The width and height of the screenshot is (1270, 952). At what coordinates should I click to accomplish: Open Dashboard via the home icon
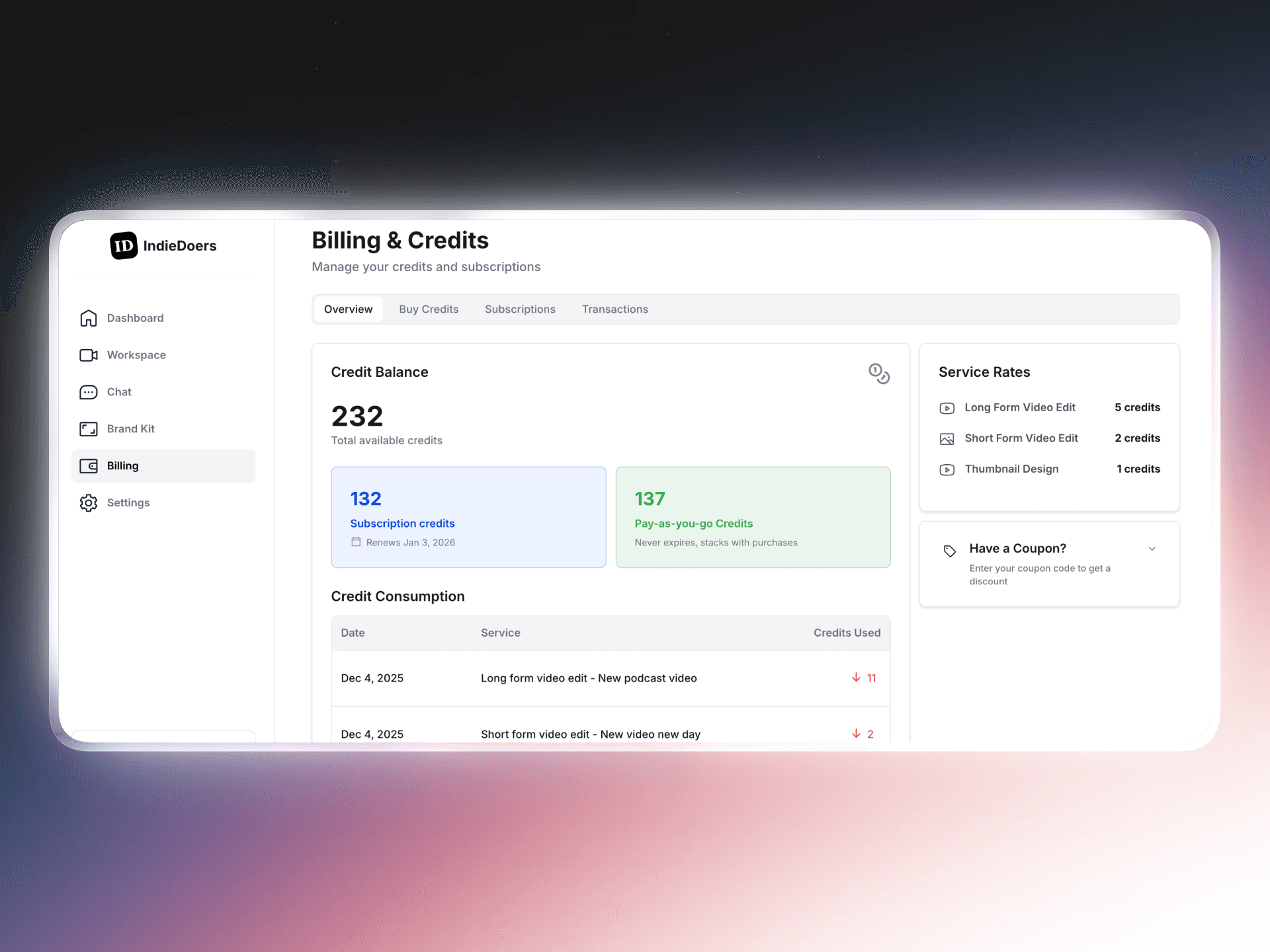click(x=89, y=318)
